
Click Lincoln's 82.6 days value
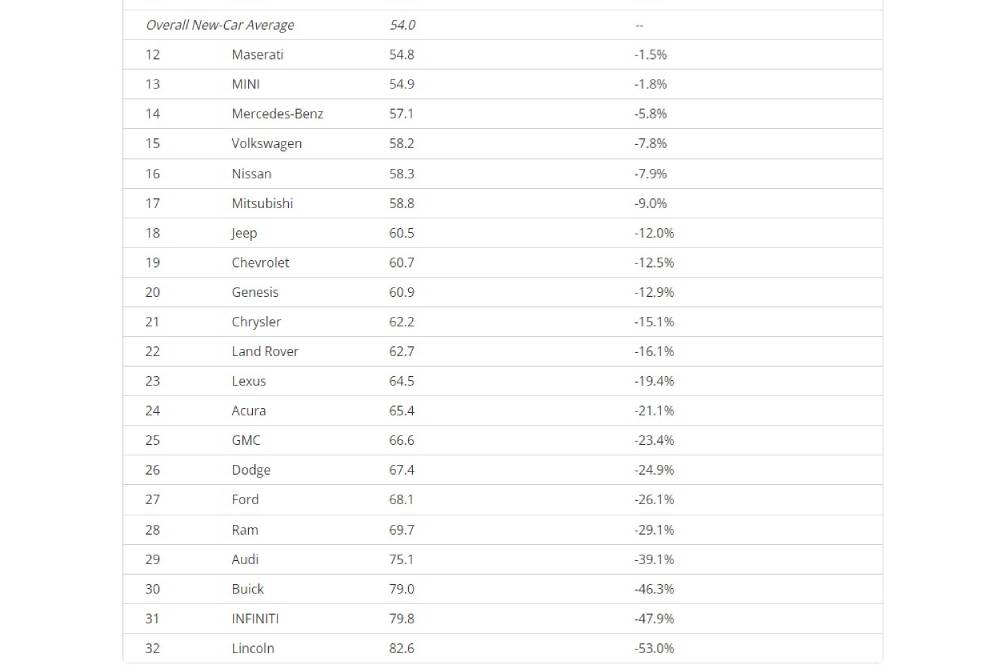[x=401, y=648]
